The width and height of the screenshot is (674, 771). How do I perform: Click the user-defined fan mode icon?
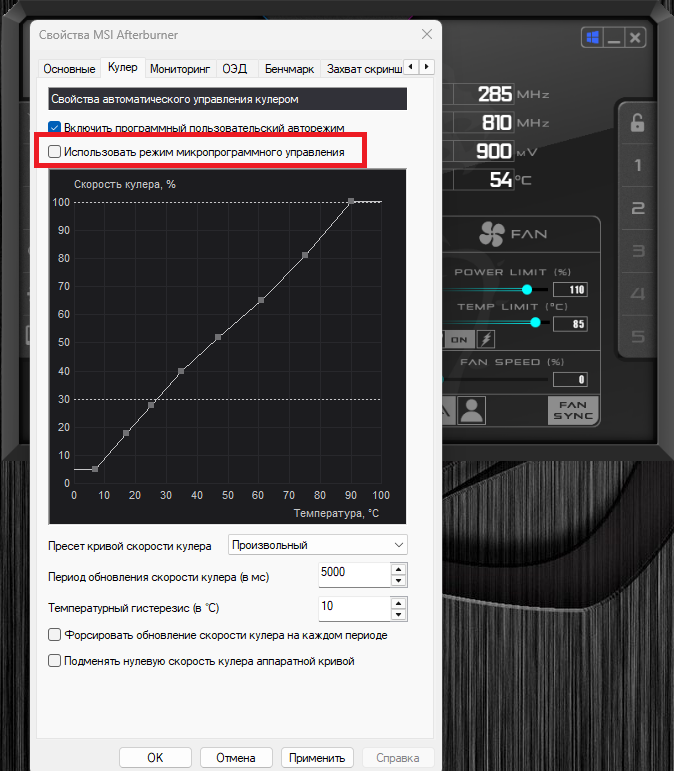pyautogui.click(x=472, y=410)
